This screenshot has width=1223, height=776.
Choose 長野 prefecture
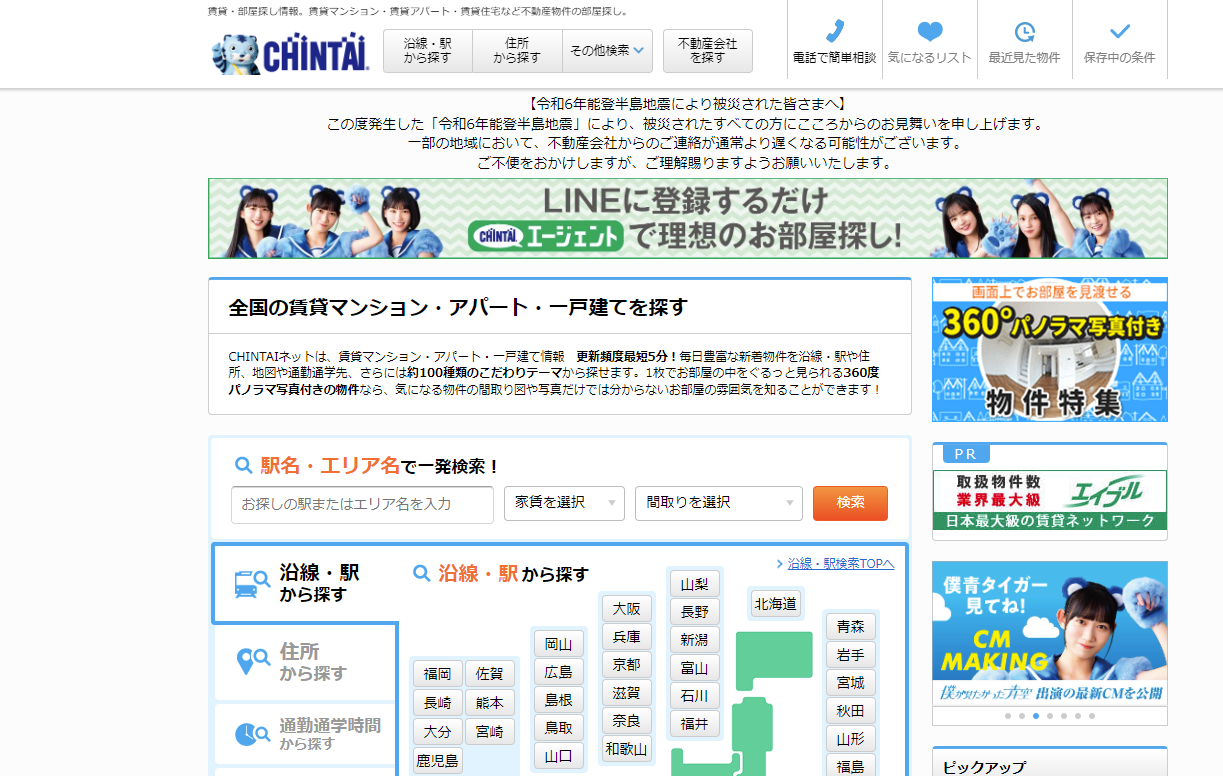pyautogui.click(x=694, y=612)
